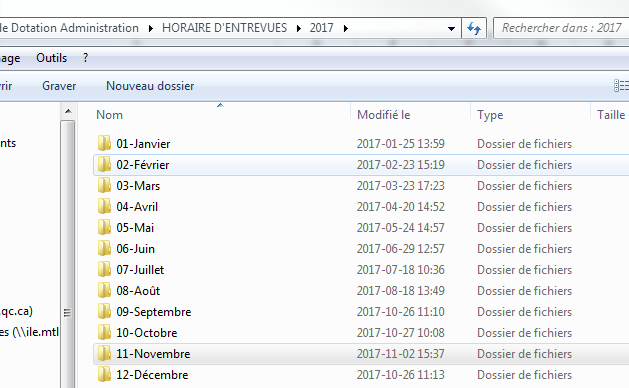
Task: Refresh the folder with the address bar arrows button
Action: point(474,28)
